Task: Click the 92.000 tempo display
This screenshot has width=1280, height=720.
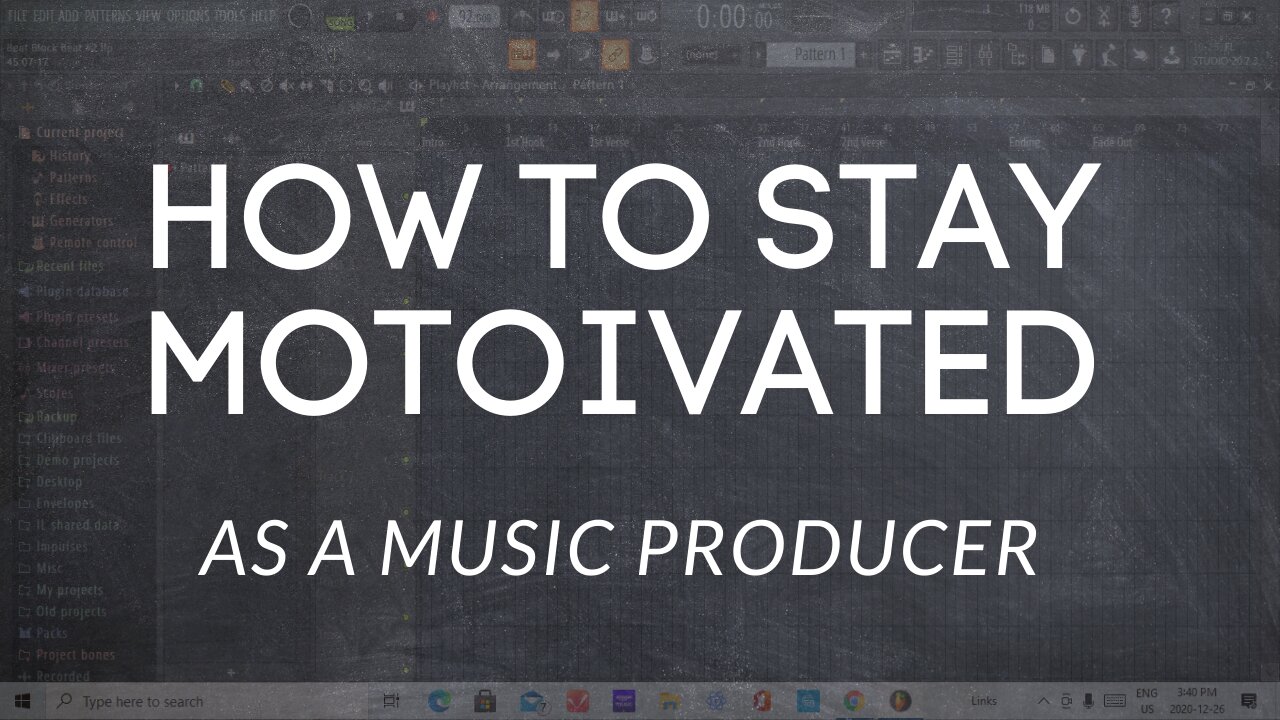Action: pos(474,17)
